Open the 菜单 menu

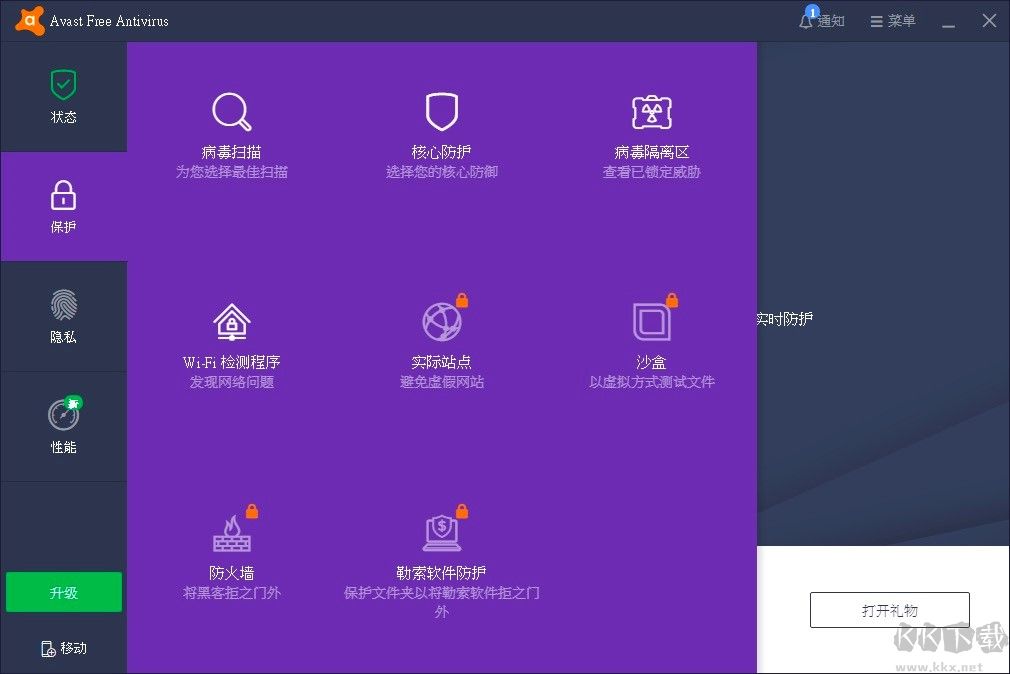point(891,20)
